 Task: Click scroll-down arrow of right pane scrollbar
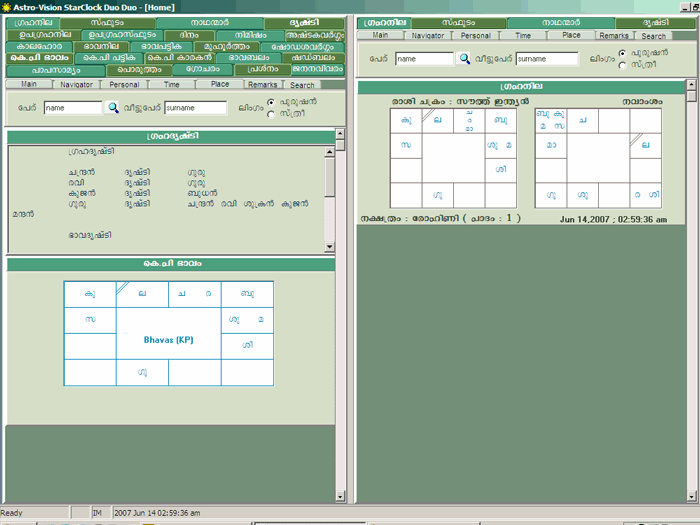tap(692, 496)
